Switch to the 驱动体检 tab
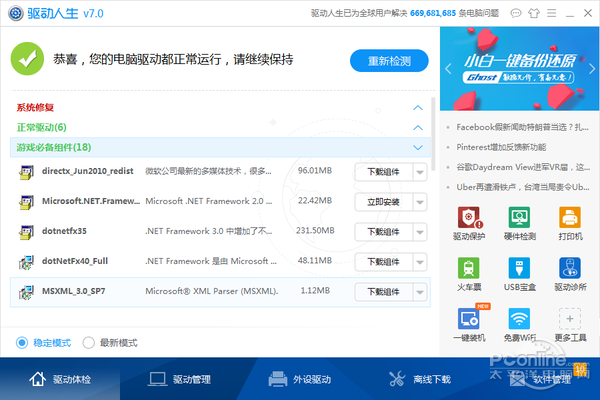 (x=60, y=379)
